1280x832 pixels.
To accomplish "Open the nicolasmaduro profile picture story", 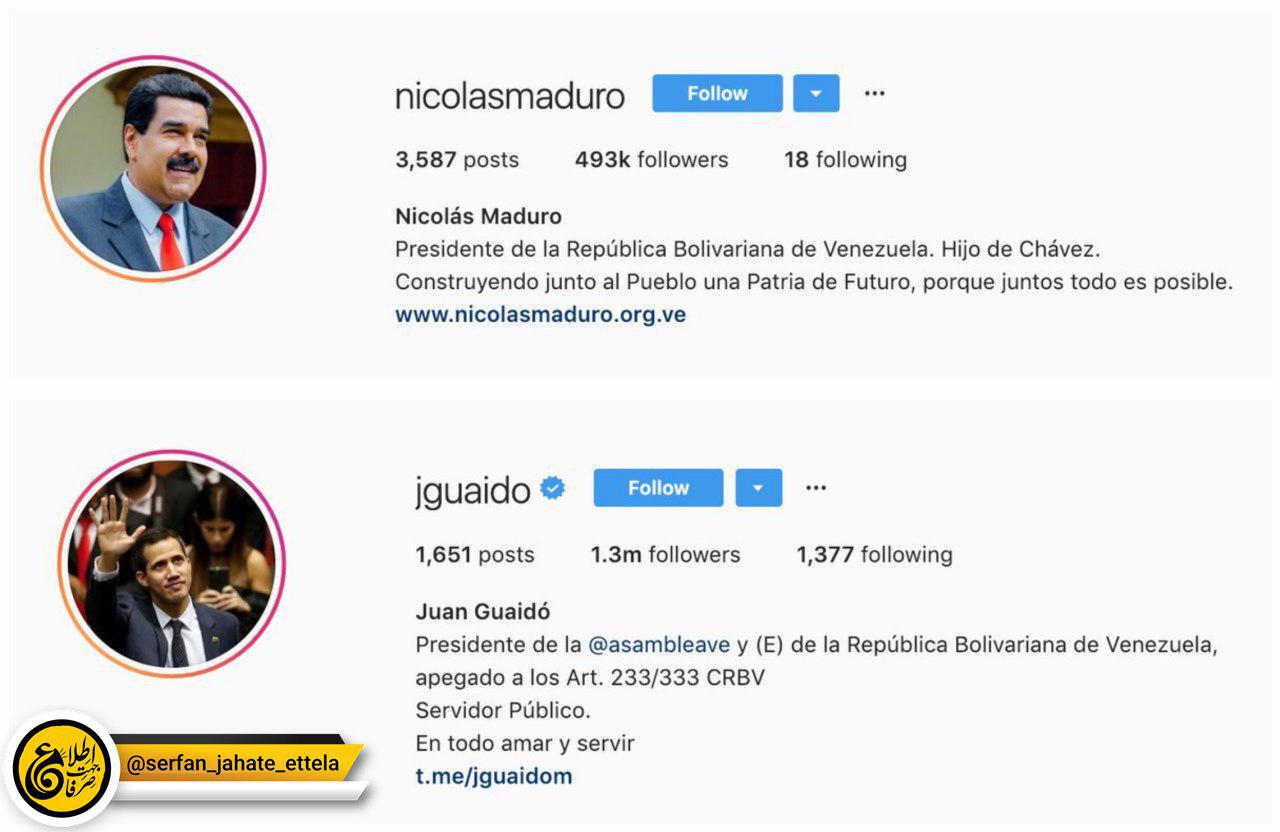I will tap(152, 169).
